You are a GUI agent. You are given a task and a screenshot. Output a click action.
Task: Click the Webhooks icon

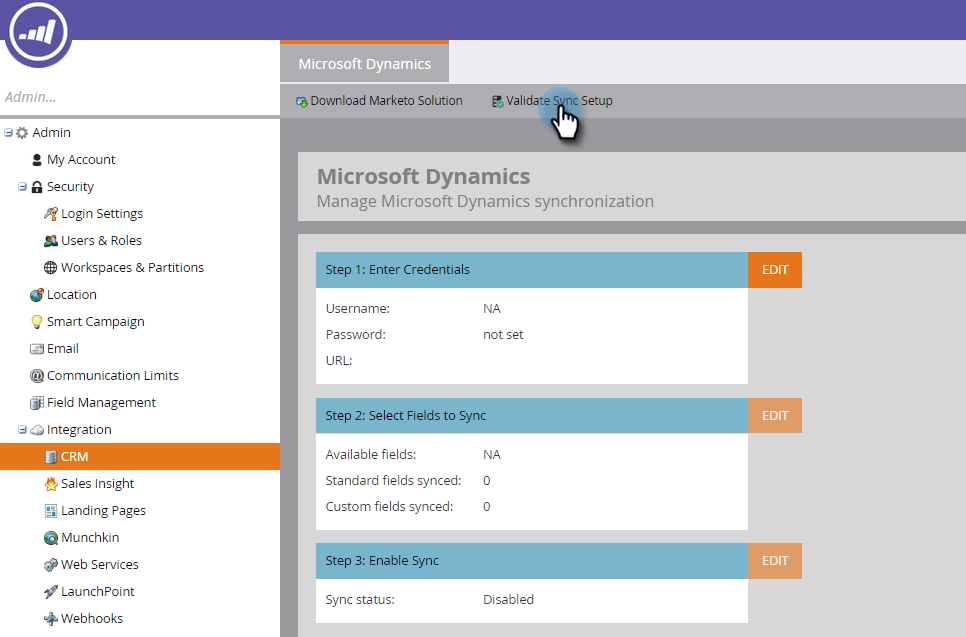point(51,619)
